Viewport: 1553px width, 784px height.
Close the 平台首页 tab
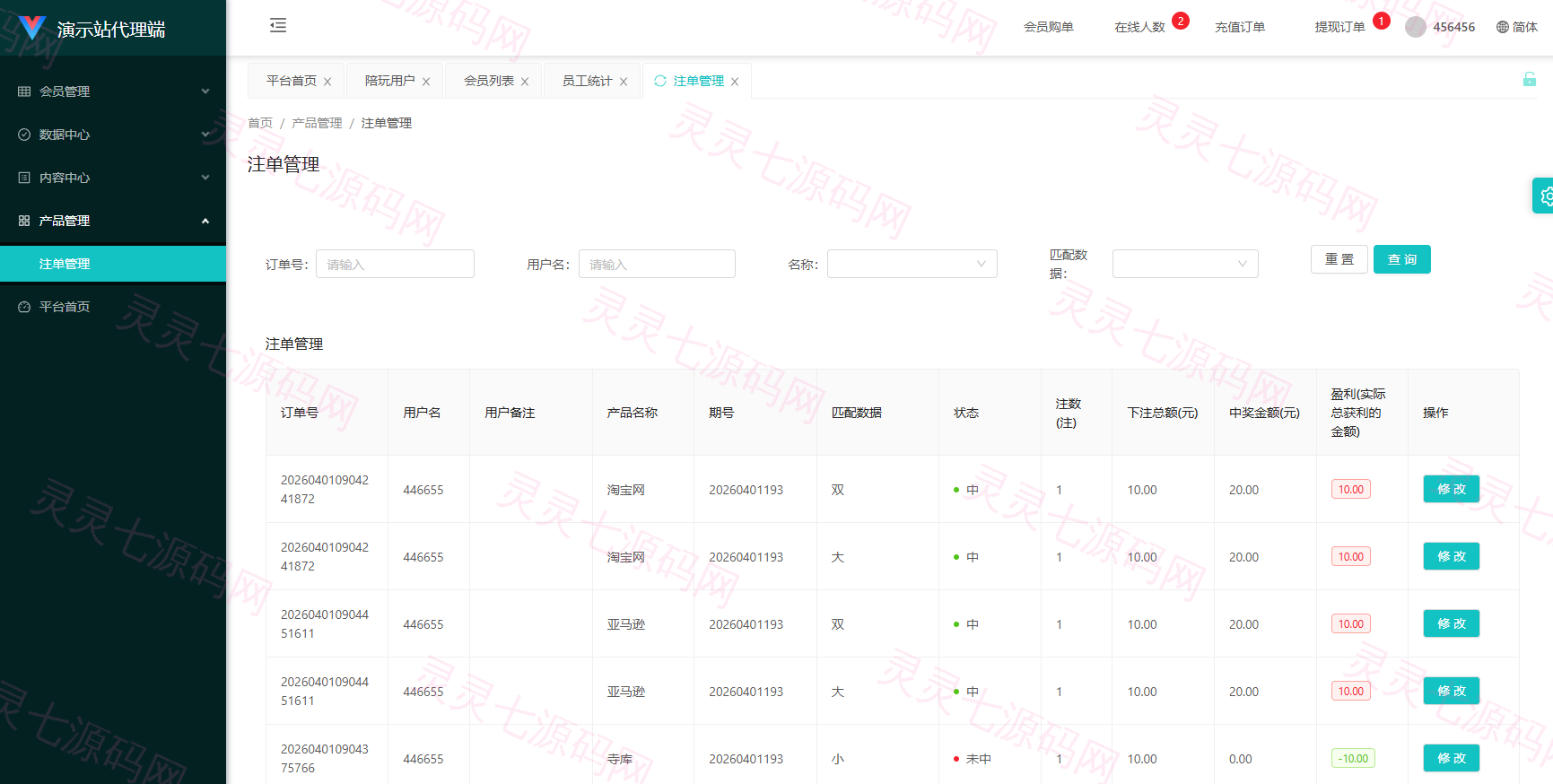[x=327, y=82]
